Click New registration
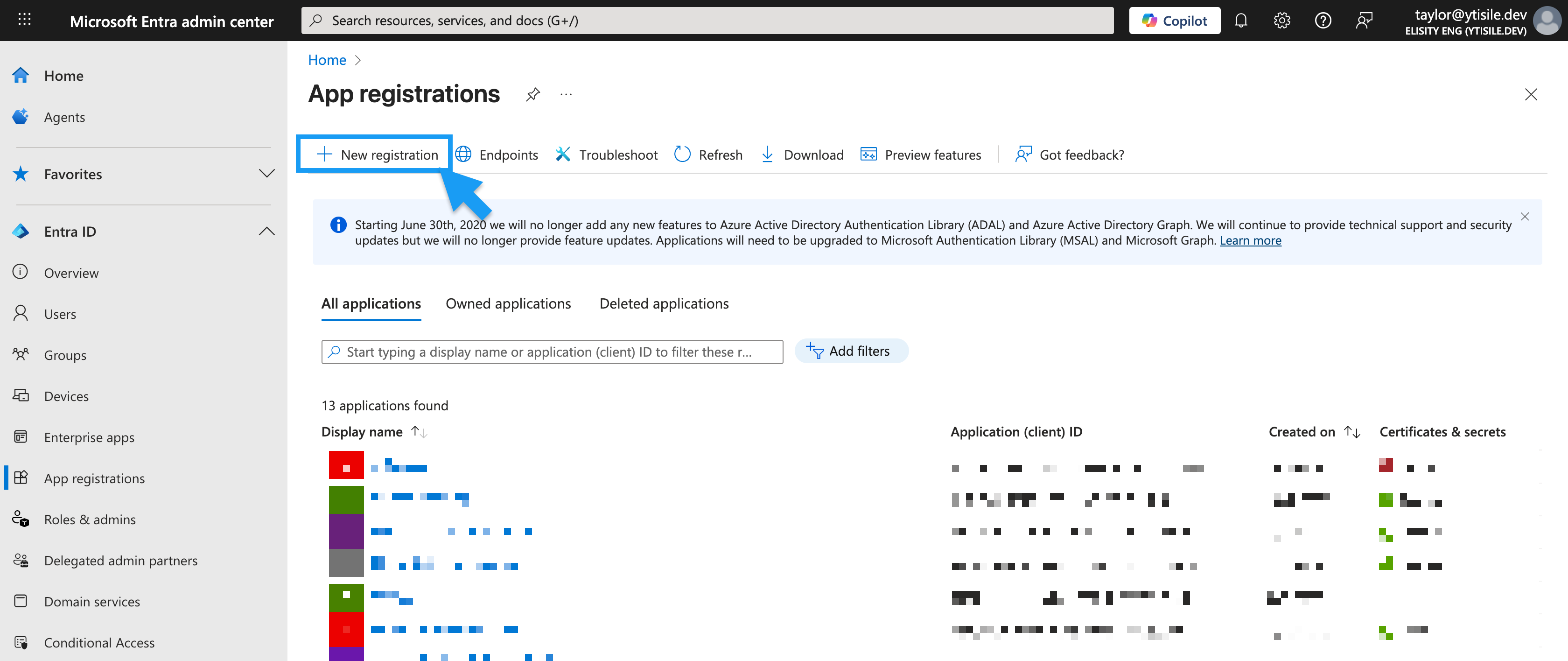This screenshot has height=661, width=1568. point(377,155)
